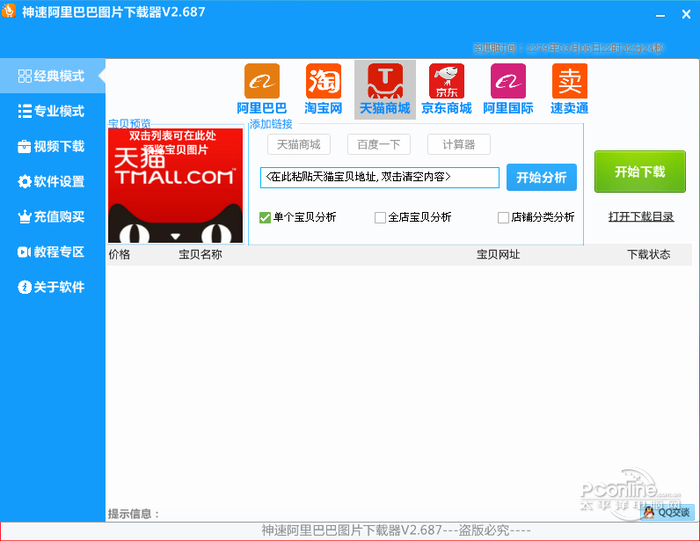Minimize the downloader window
700x541 pixels.
pyautogui.click(x=661, y=15)
